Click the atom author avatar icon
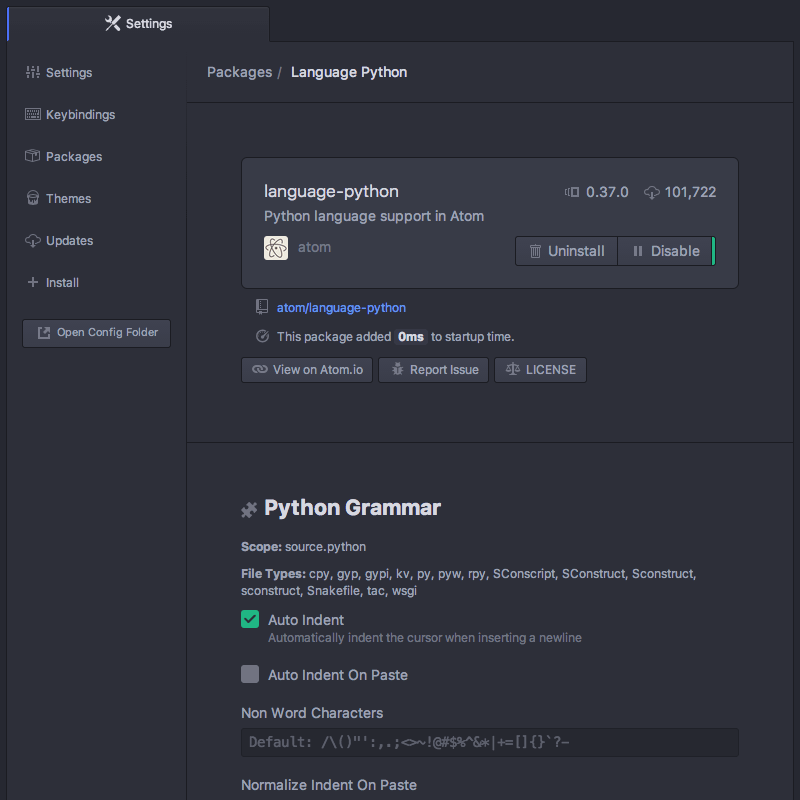The image size is (800, 800). pos(275,247)
